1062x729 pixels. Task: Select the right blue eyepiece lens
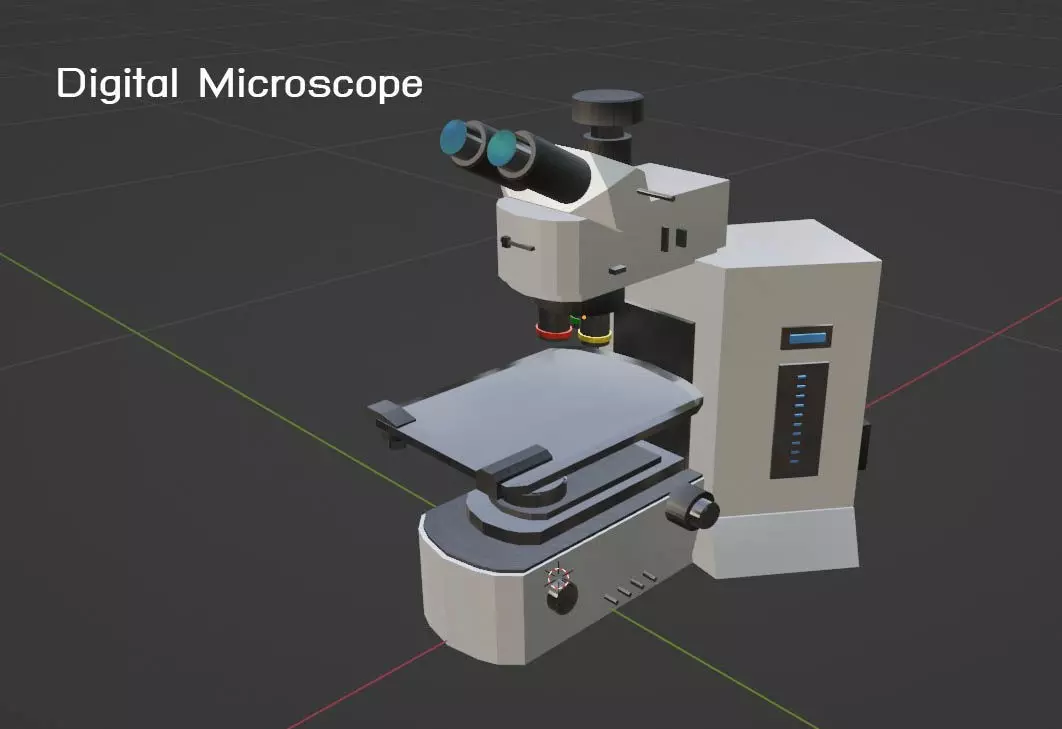tap(502, 148)
